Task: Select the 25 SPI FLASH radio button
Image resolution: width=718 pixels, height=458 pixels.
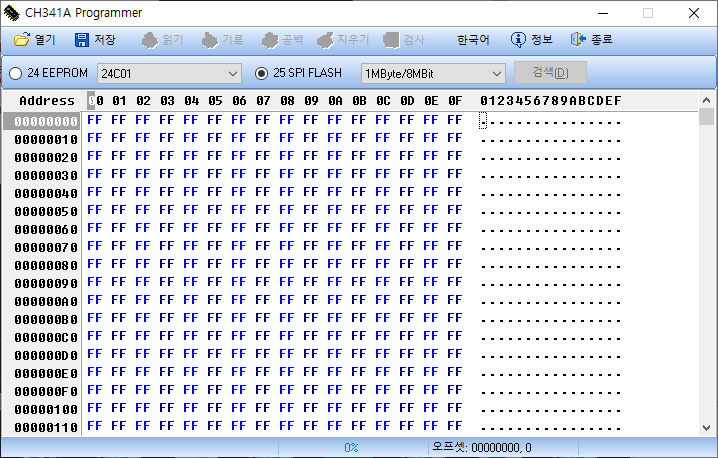Action: (x=261, y=73)
